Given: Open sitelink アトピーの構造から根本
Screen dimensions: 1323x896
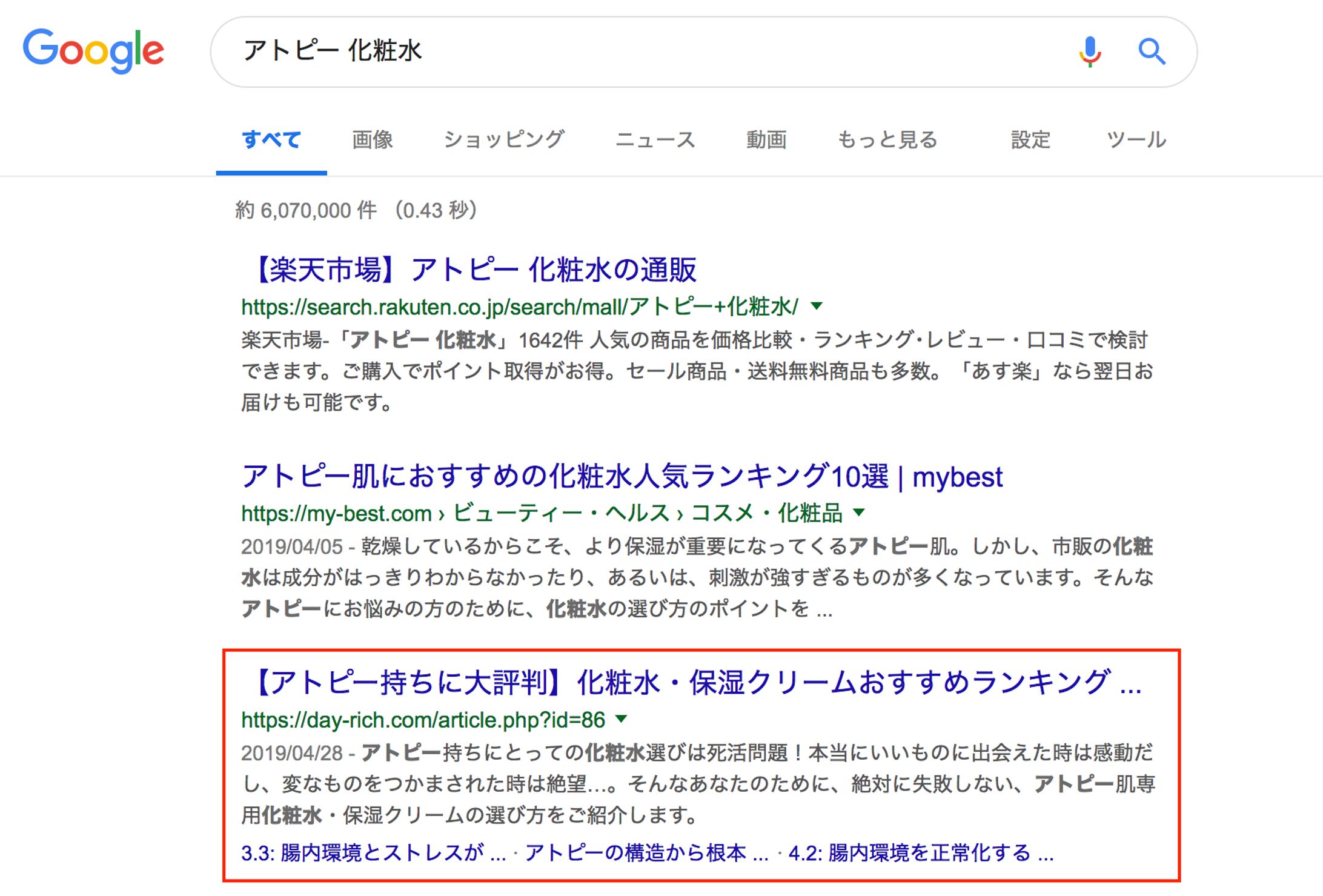Looking at the screenshot, I should pyautogui.click(x=646, y=853).
